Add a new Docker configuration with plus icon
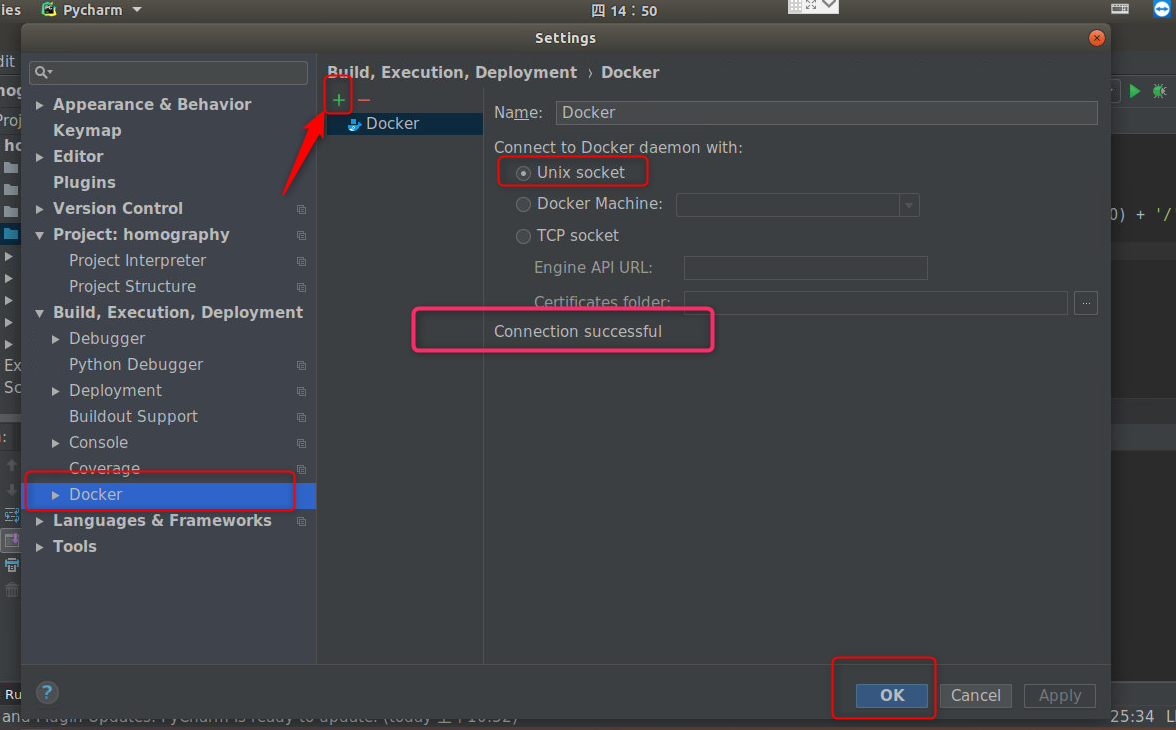 [339, 100]
